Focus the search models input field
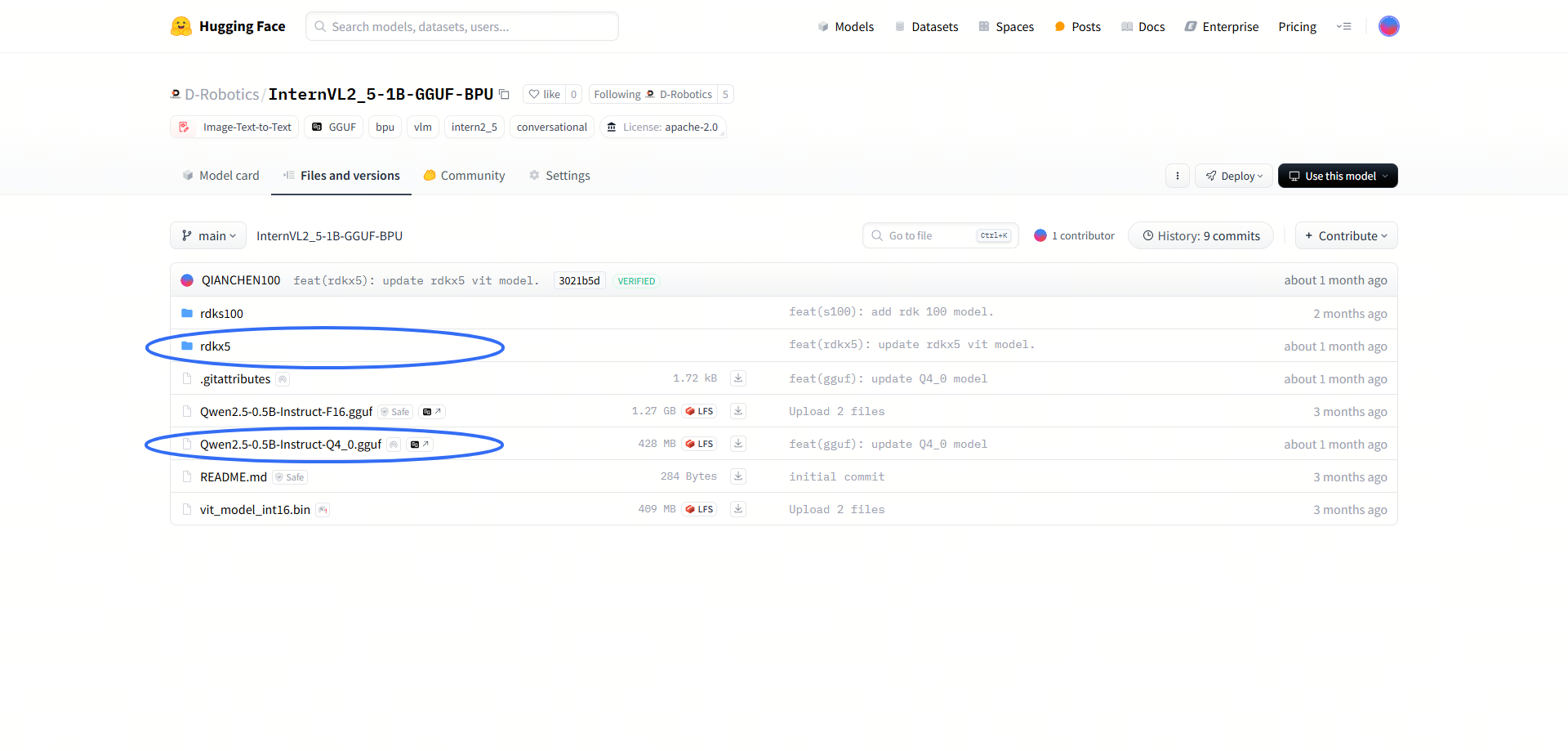 [461, 26]
